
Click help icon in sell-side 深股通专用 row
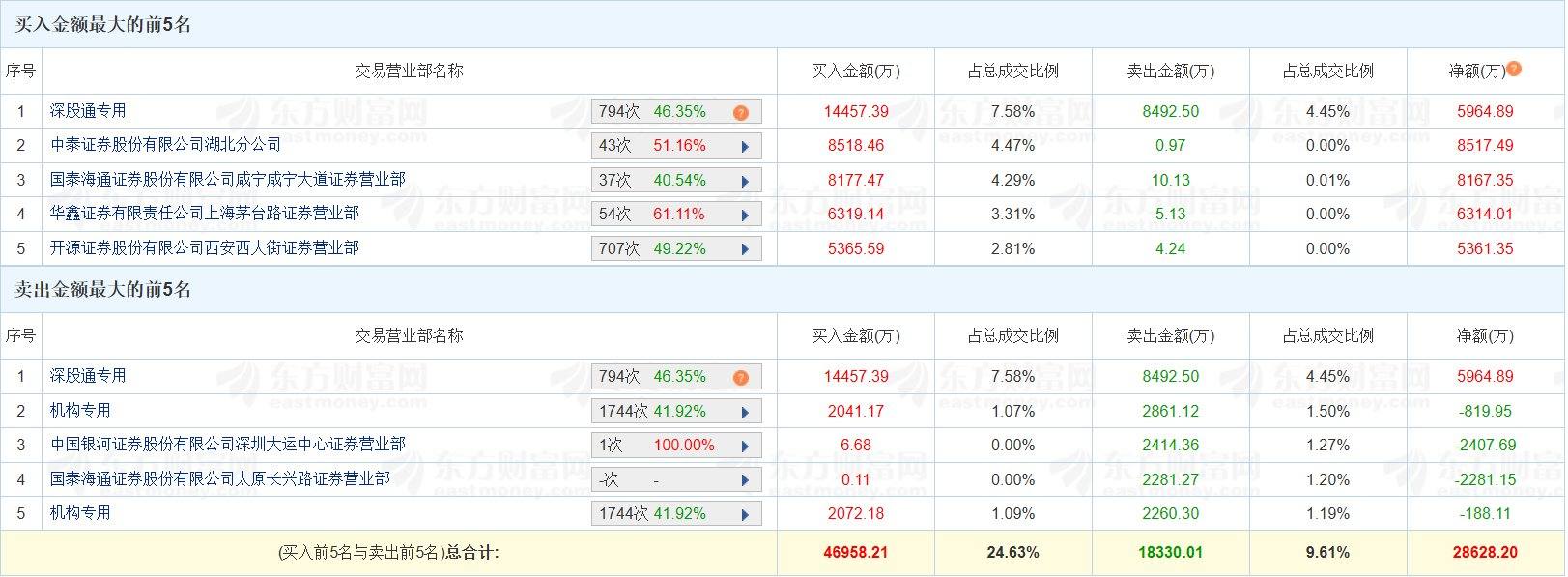[739, 377]
